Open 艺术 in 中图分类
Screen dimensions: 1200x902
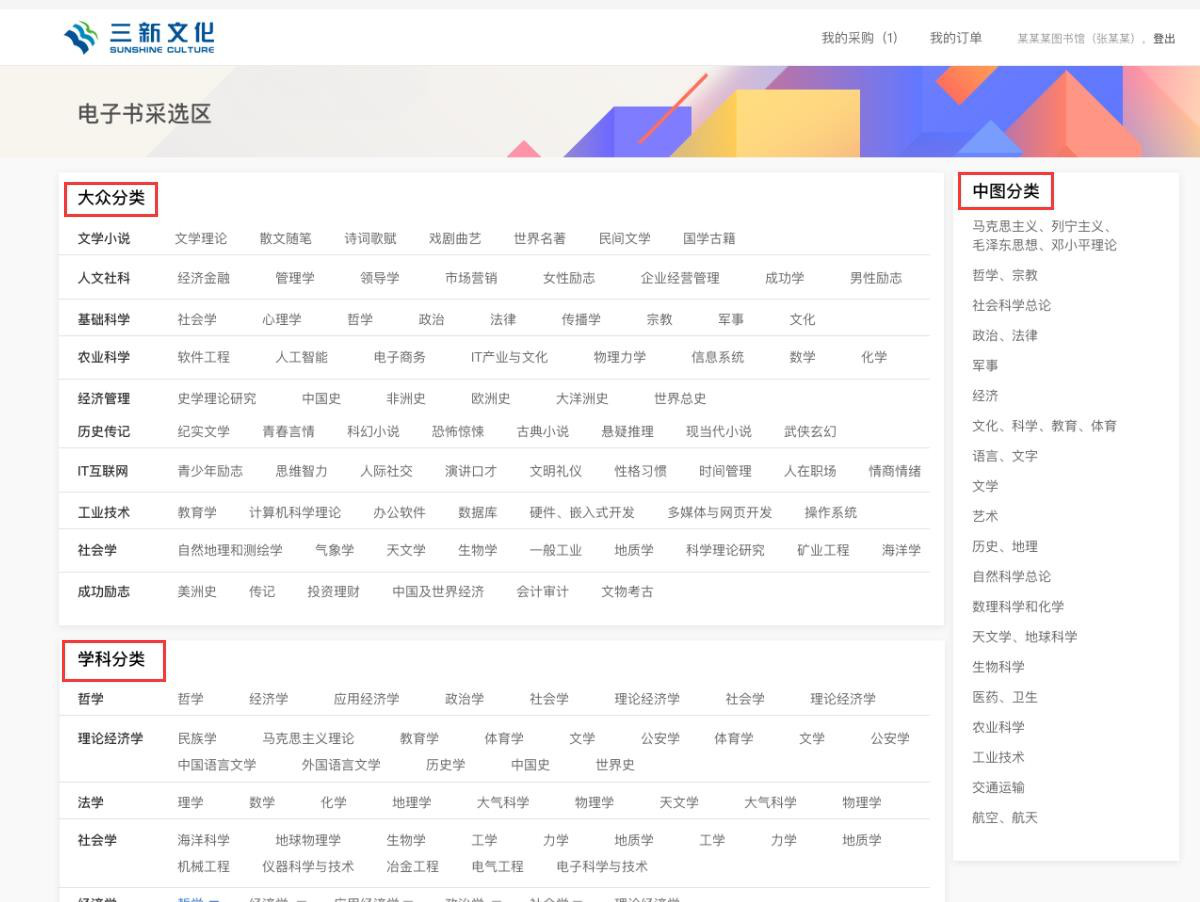[985, 516]
